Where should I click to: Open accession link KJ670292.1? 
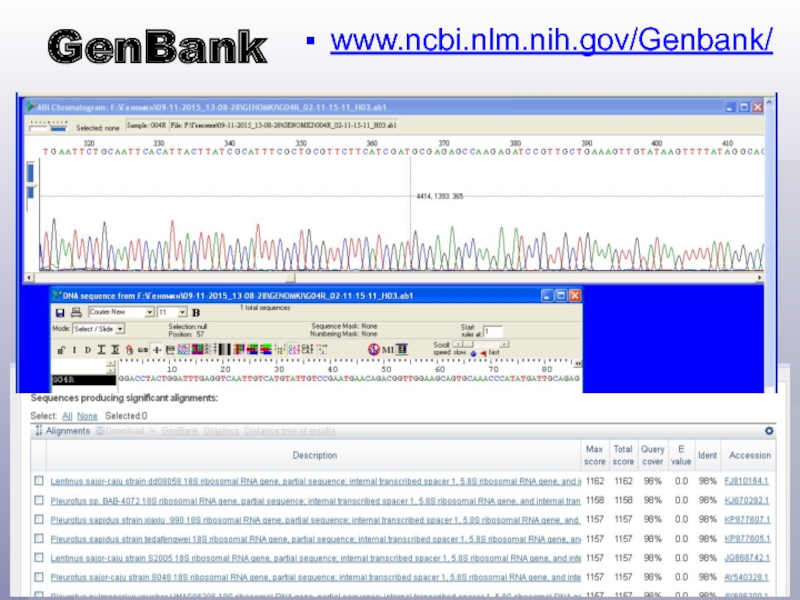[747, 501]
